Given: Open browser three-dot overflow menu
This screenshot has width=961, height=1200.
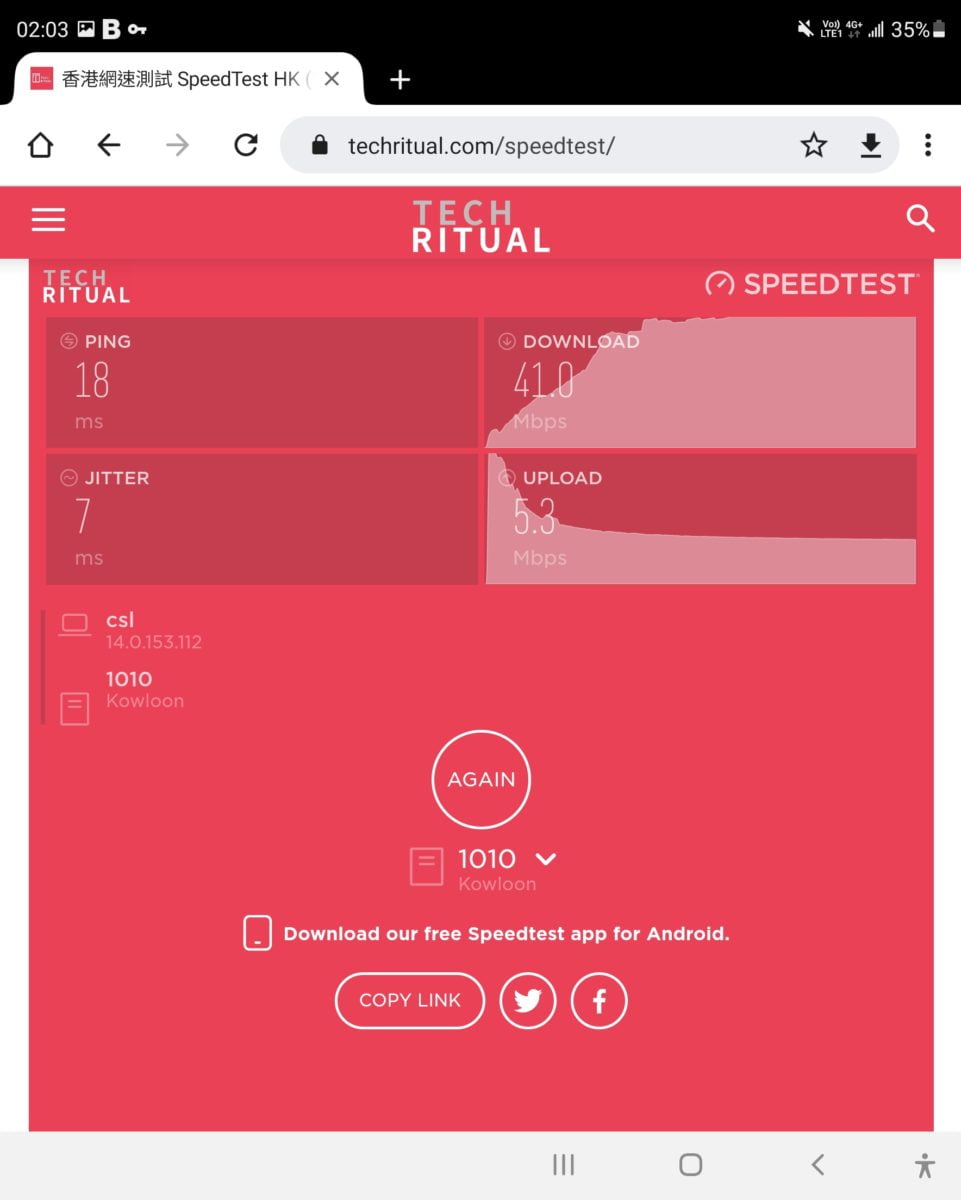Looking at the screenshot, I should coord(928,146).
